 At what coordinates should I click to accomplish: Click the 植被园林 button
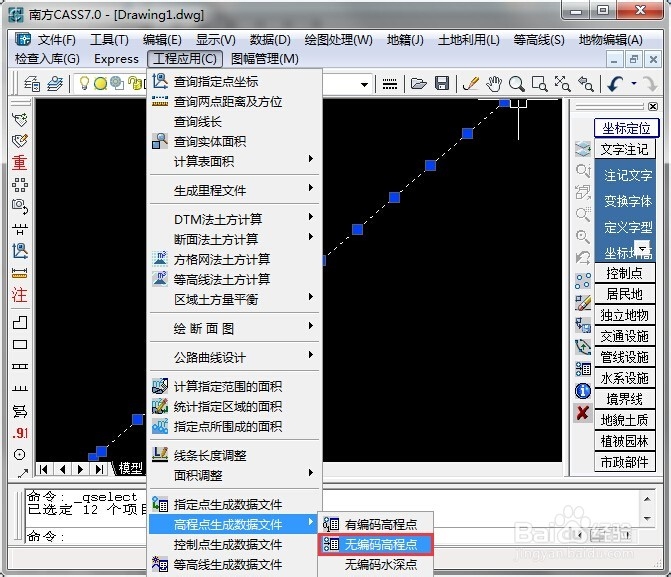click(x=624, y=441)
